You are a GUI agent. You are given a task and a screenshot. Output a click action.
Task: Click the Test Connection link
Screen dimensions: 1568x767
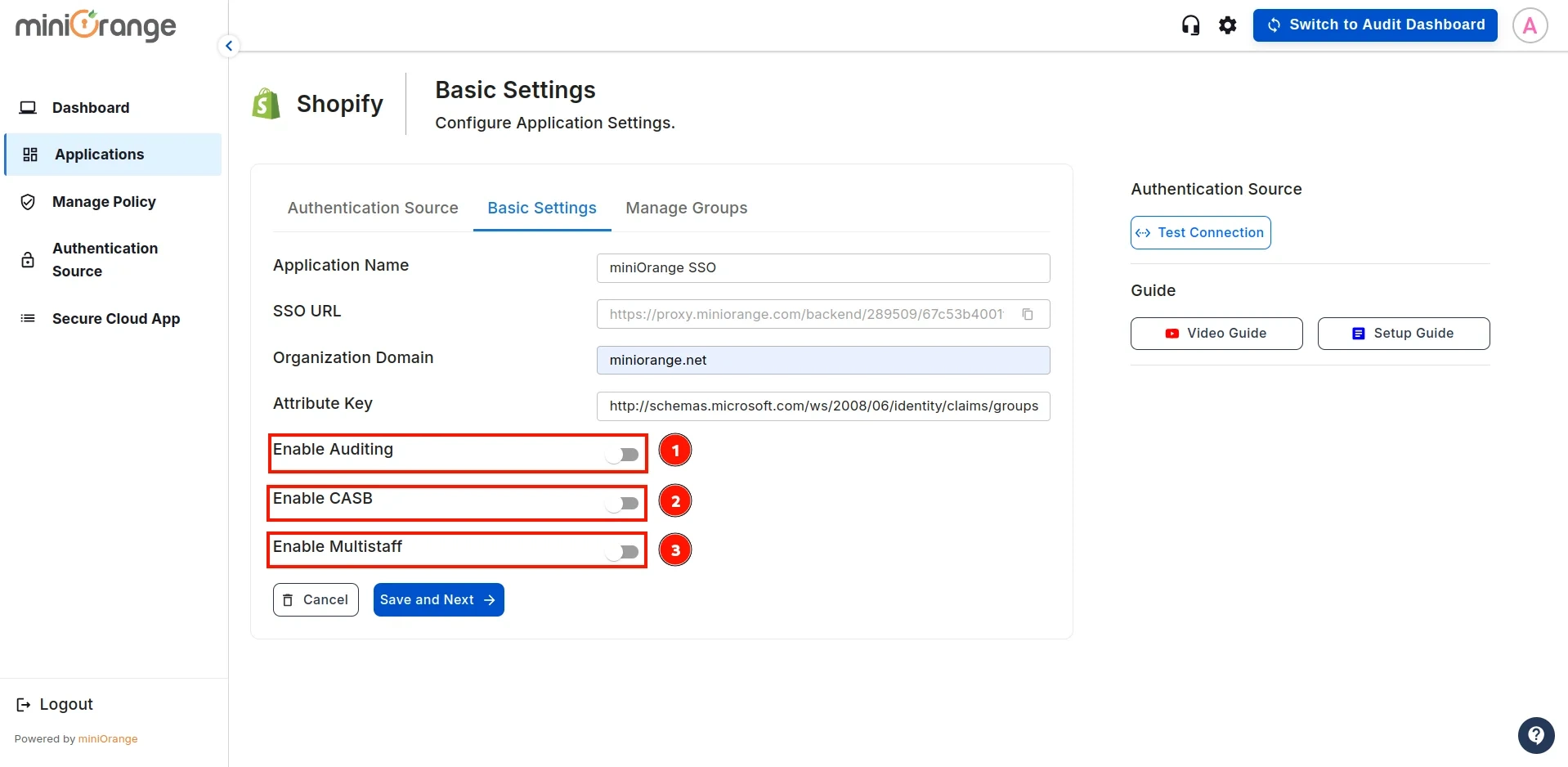click(x=1199, y=232)
